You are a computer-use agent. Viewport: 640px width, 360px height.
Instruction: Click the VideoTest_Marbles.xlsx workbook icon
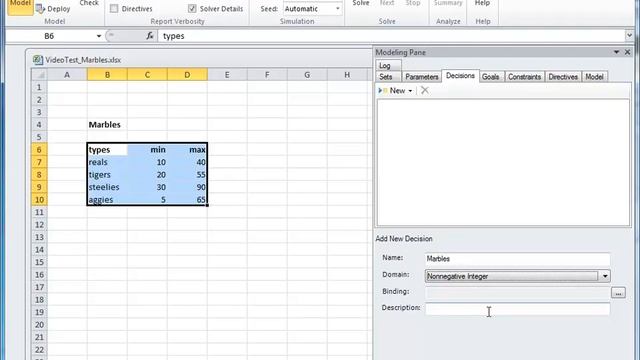(38, 60)
